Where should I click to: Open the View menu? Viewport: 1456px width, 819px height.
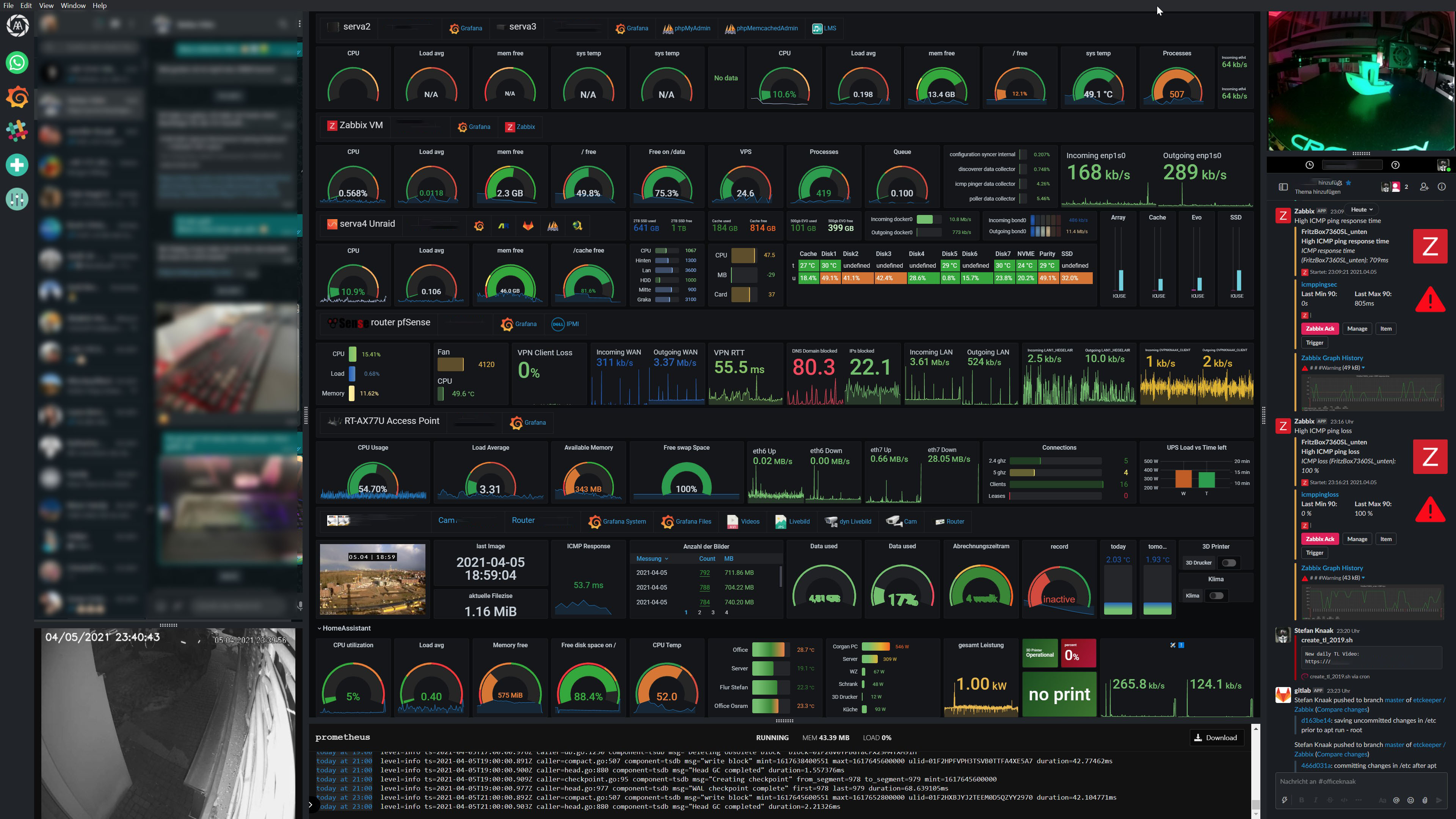coord(46,5)
